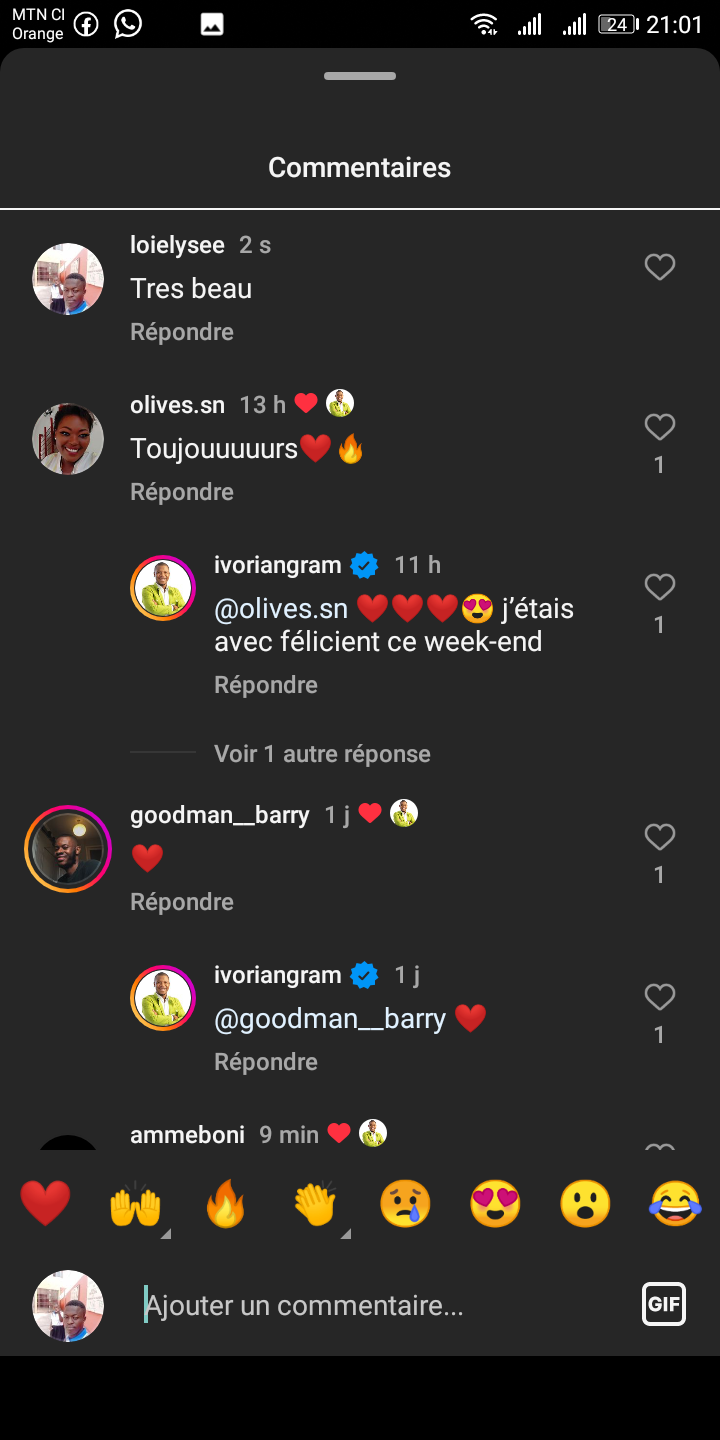Insert the red heart emoji reaction

[45, 1203]
